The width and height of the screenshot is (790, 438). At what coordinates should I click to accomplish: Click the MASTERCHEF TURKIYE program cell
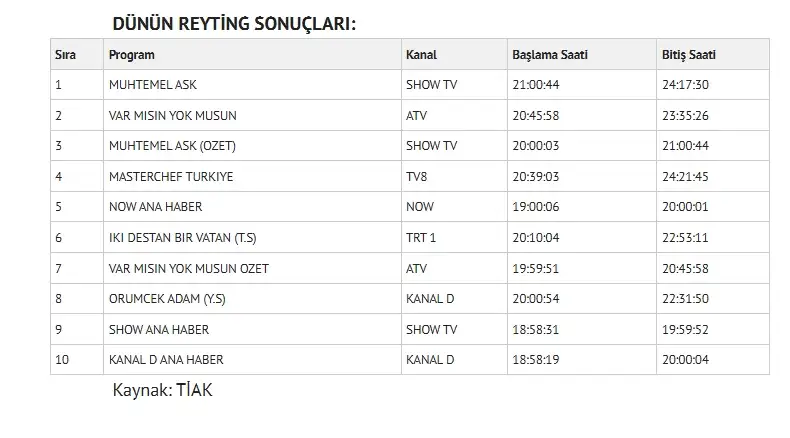(252, 176)
